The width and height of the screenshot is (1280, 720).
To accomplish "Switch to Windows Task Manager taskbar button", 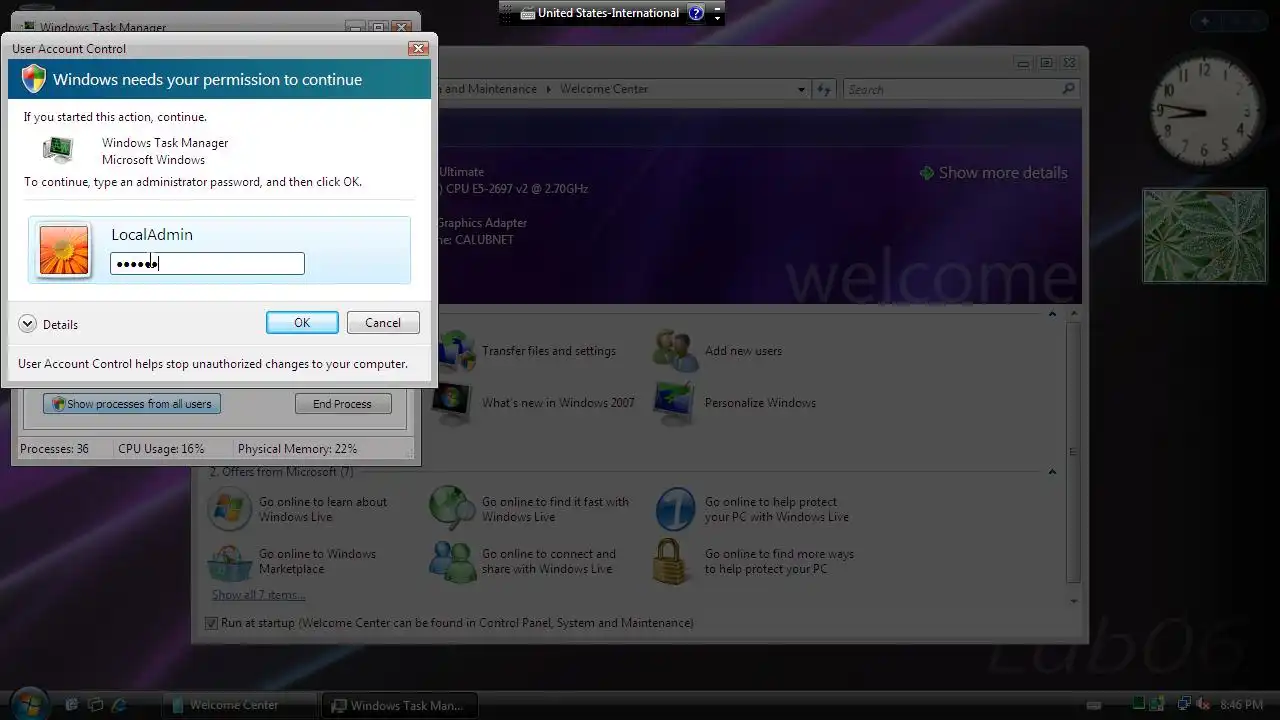I will coord(400,705).
